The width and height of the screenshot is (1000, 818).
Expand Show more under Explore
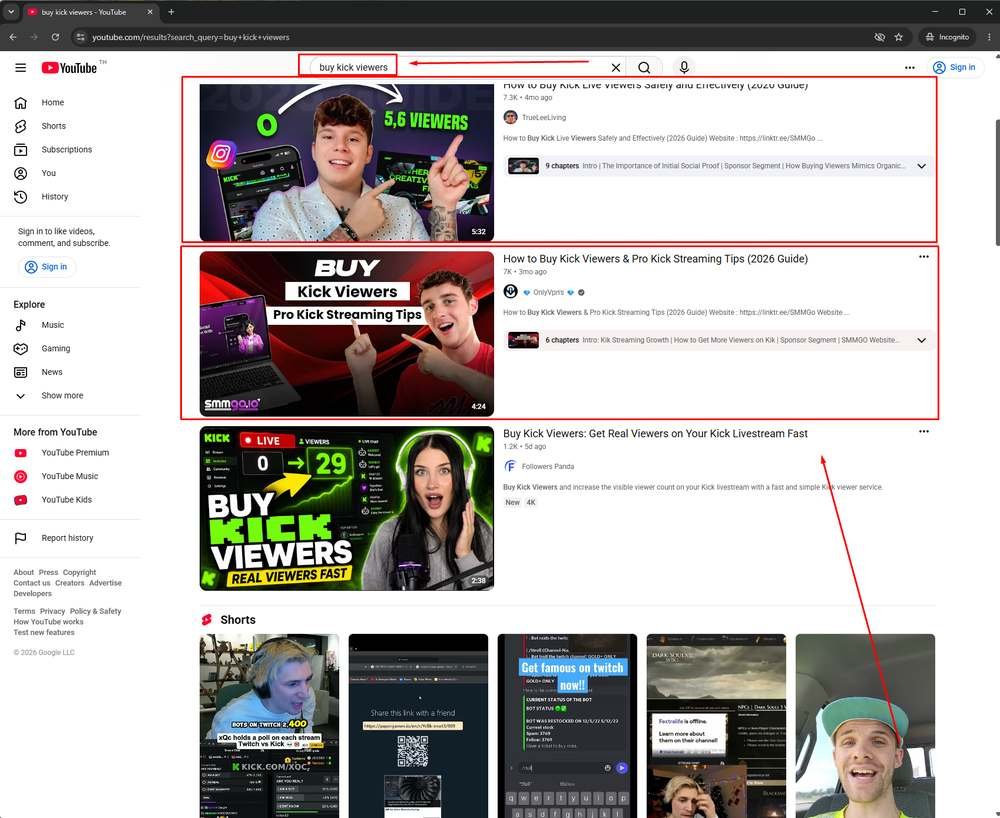[x=70, y=395]
